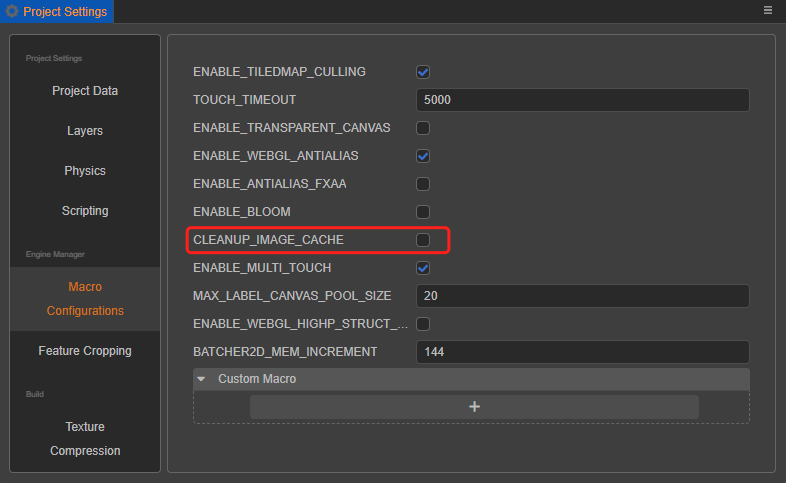The image size is (786, 483).
Task: Go to Layers settings
Action: (85, 131)
